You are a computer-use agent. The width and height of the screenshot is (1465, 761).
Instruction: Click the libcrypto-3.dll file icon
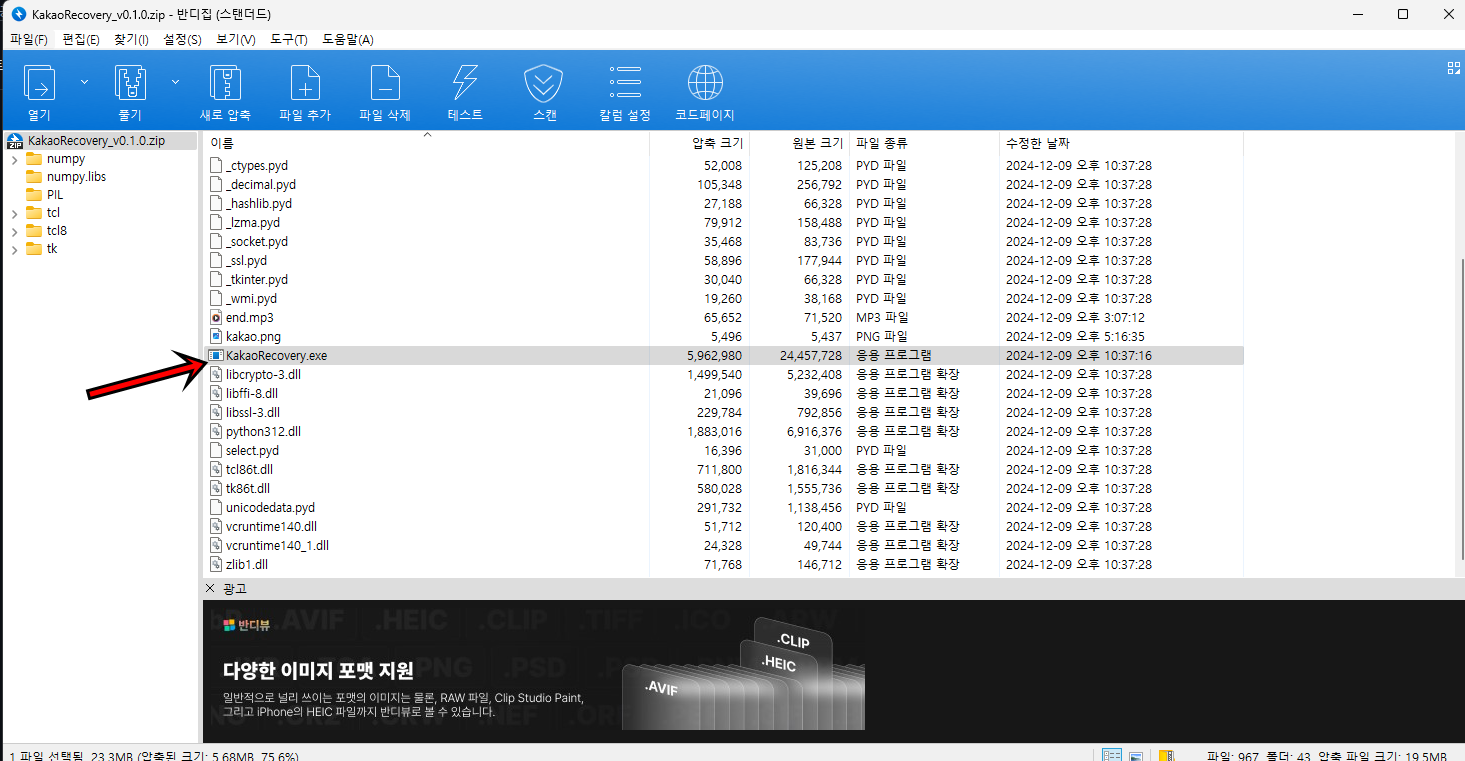point(217,374)
